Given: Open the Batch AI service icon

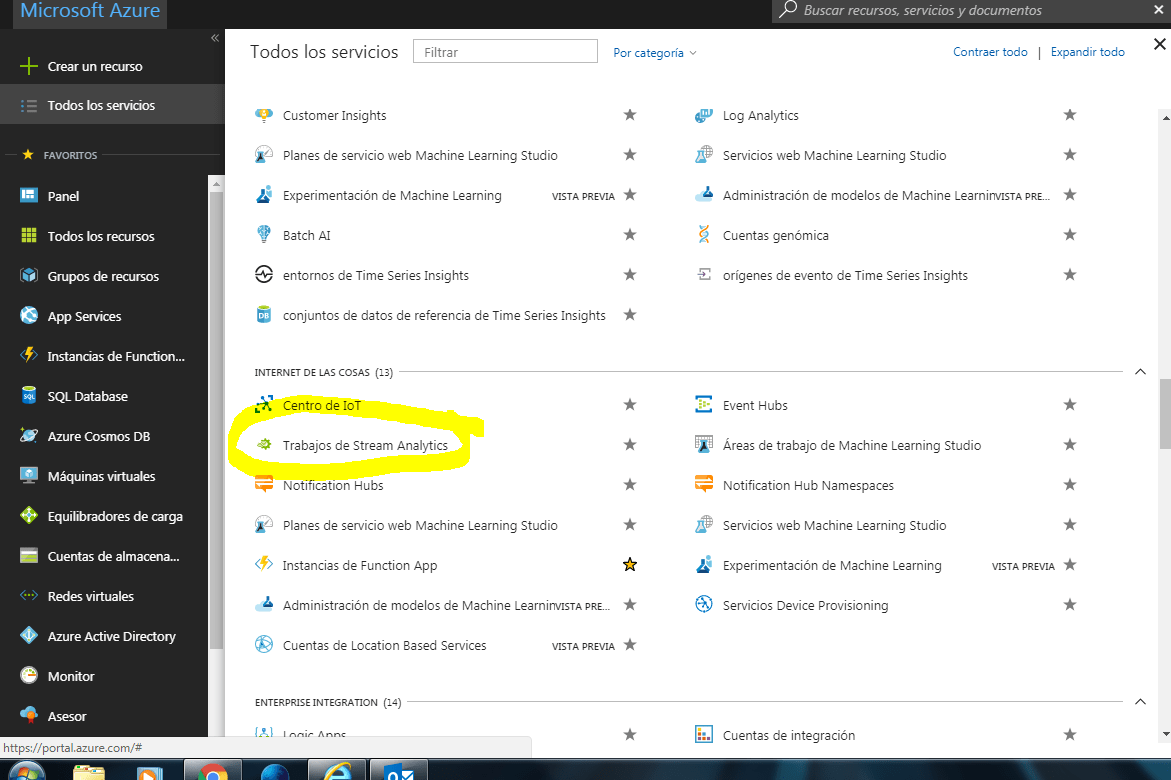Looking at the screenshot, I should (x=264, y=235).
